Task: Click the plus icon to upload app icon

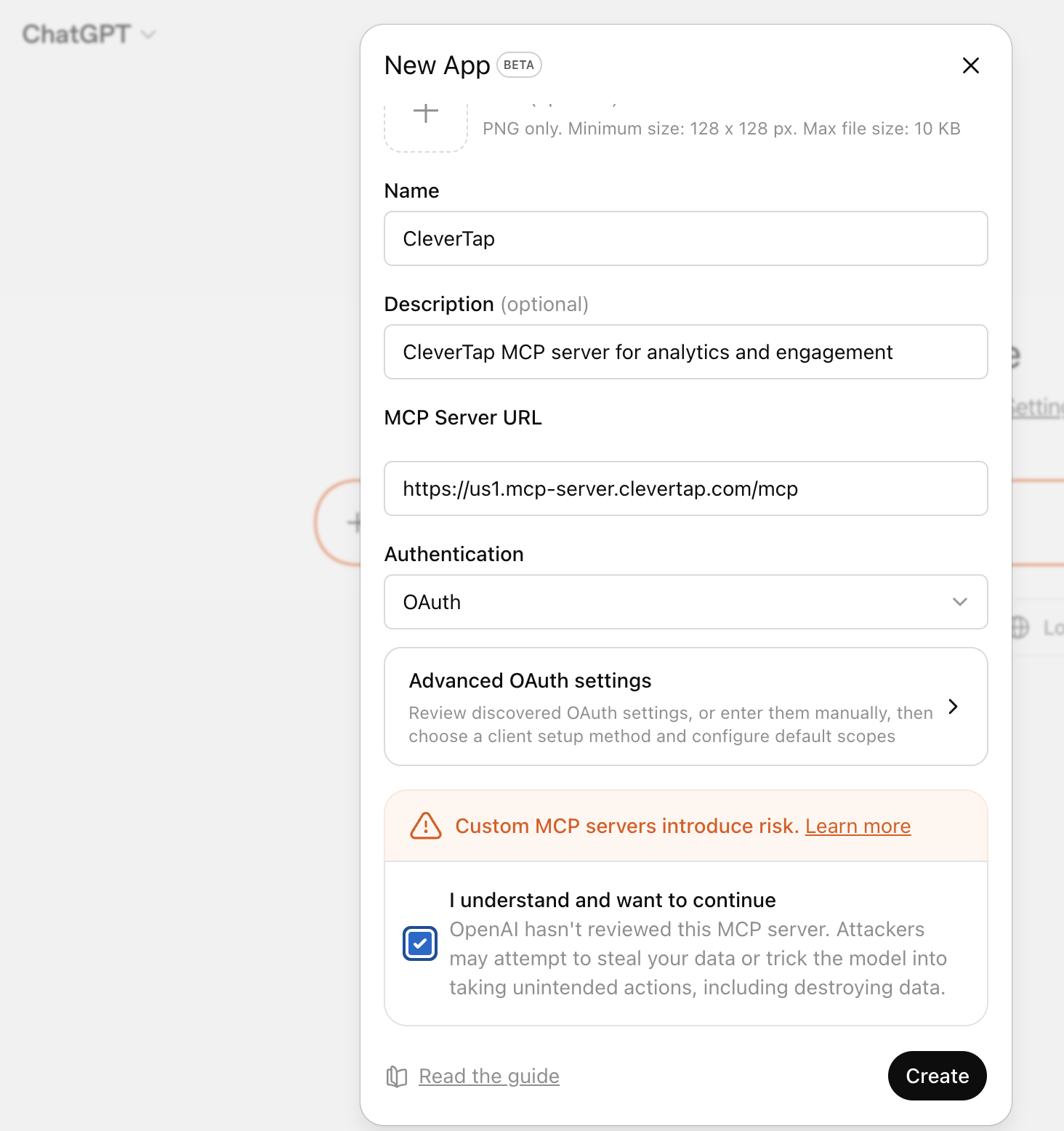Action: [426, 113]
